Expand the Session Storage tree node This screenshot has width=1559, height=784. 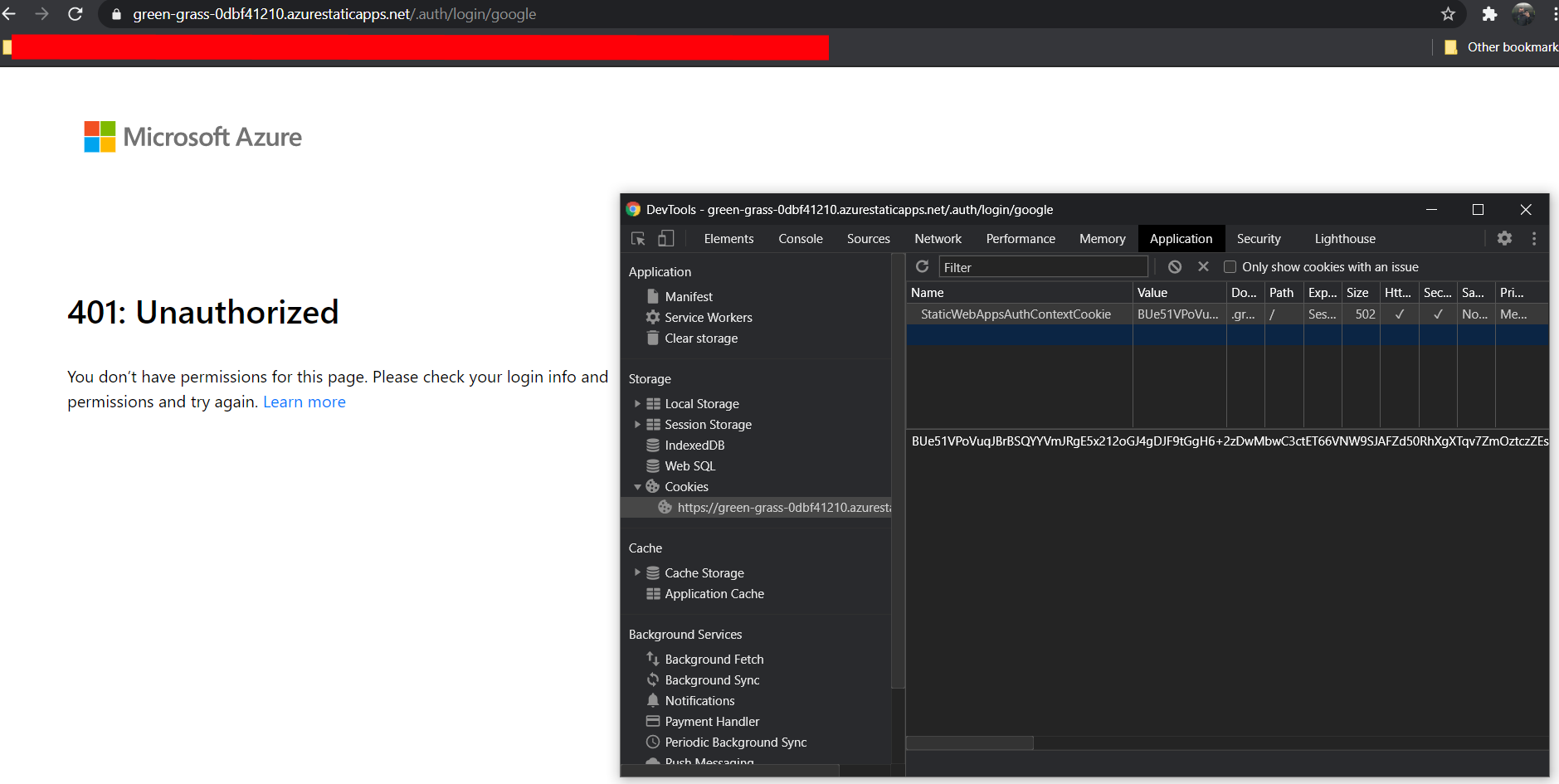pyautogui.click(x=637, y=425)
